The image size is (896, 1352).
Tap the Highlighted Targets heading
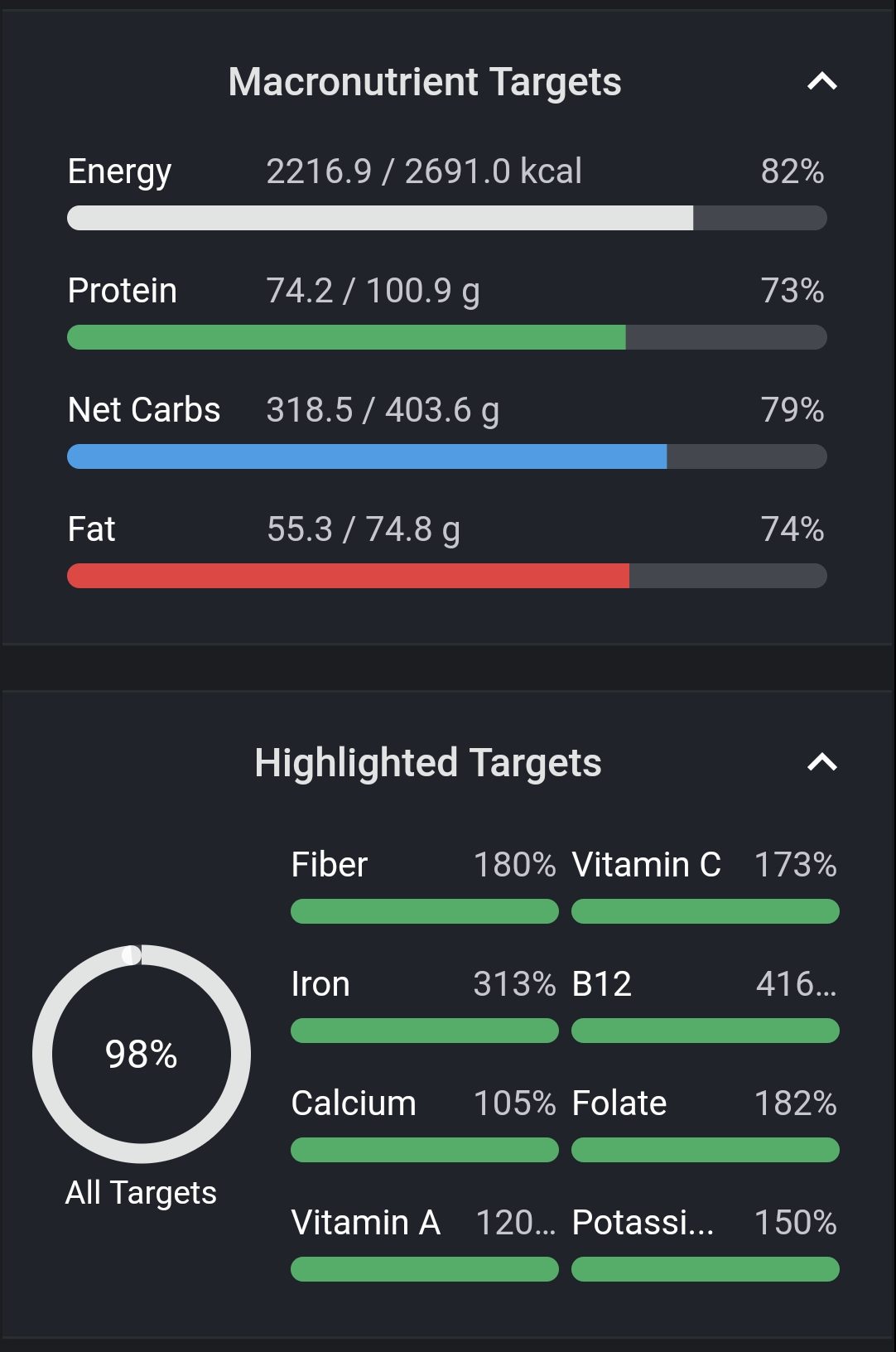tap(427, 763)
